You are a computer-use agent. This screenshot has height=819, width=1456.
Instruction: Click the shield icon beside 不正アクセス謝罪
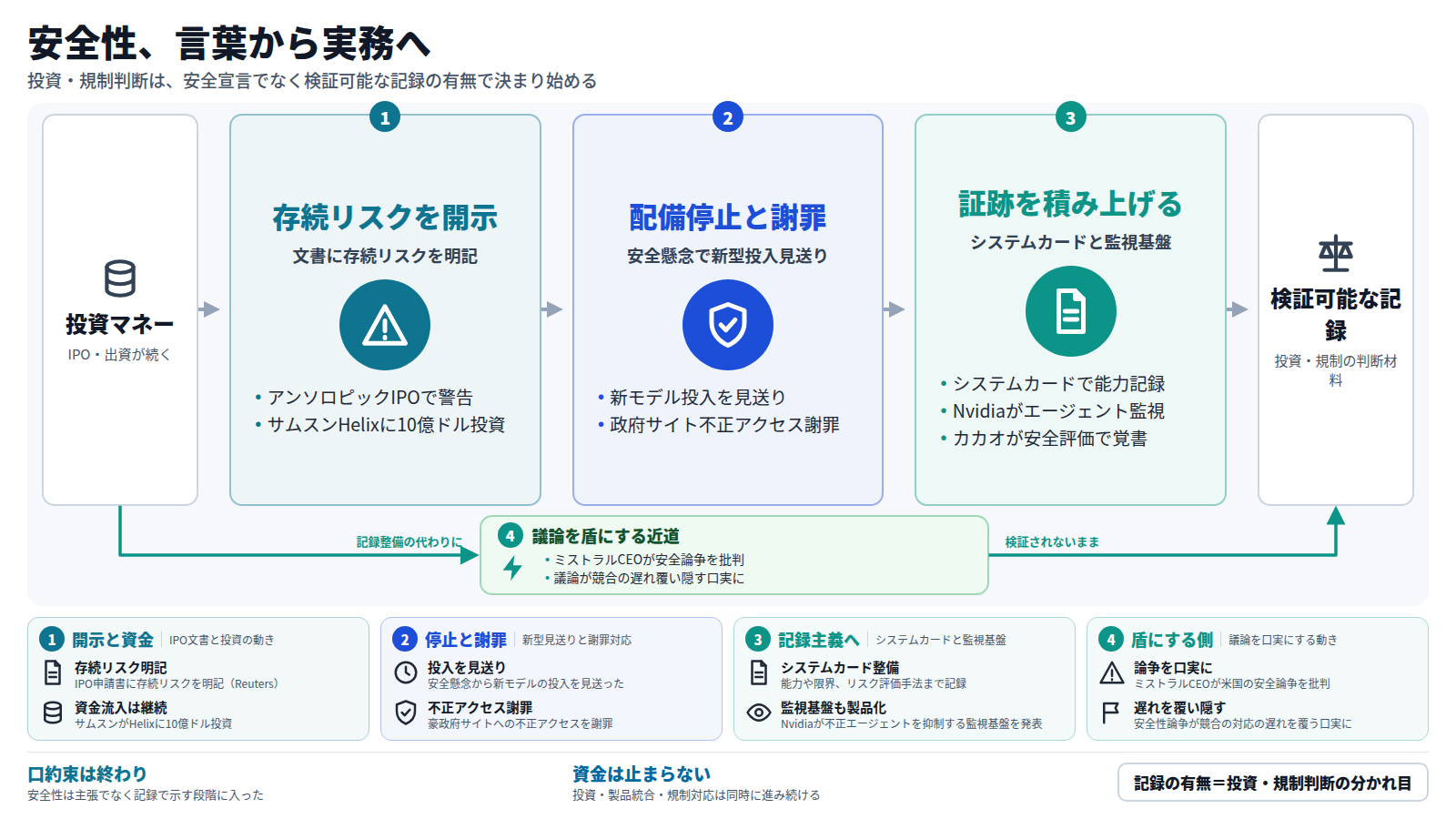coord(406,713)
